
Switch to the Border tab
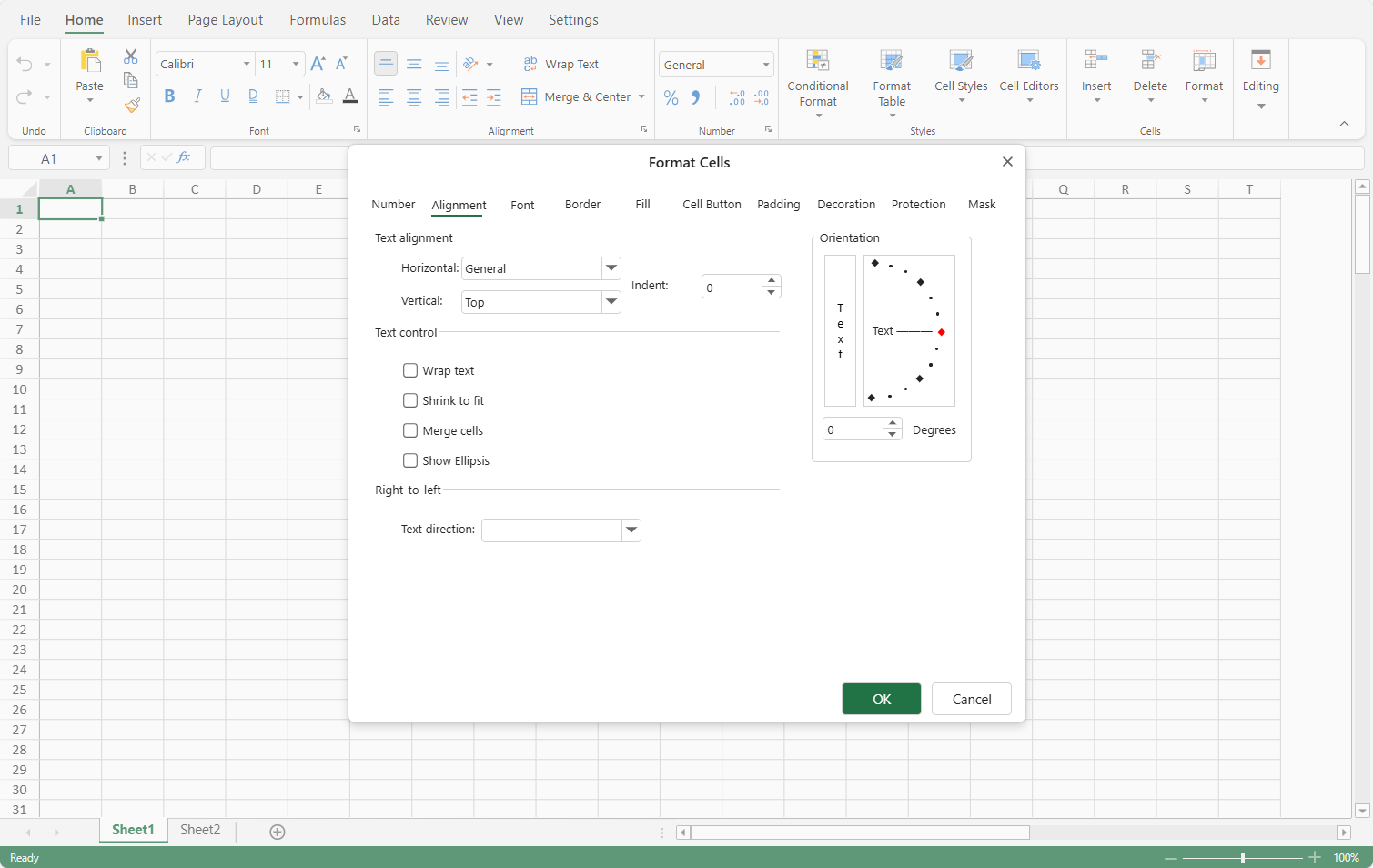tap(582, 205)
